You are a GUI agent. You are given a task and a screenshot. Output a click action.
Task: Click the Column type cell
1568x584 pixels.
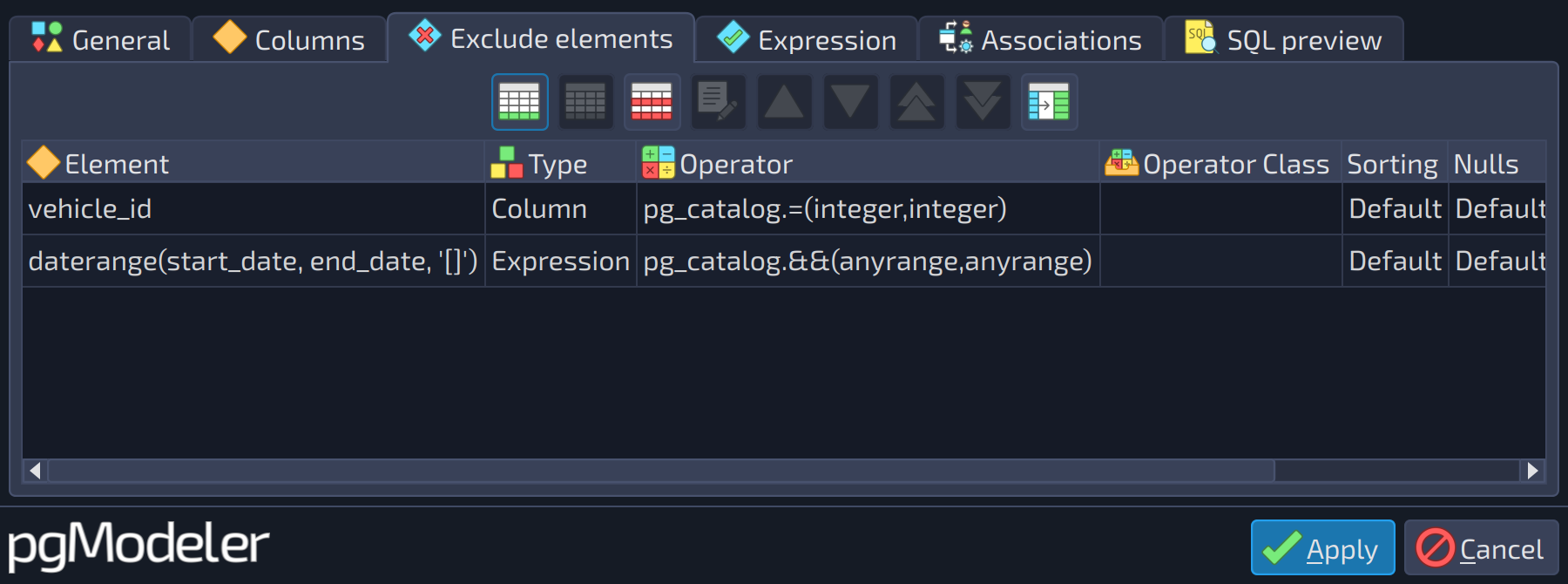click(561, 209)
